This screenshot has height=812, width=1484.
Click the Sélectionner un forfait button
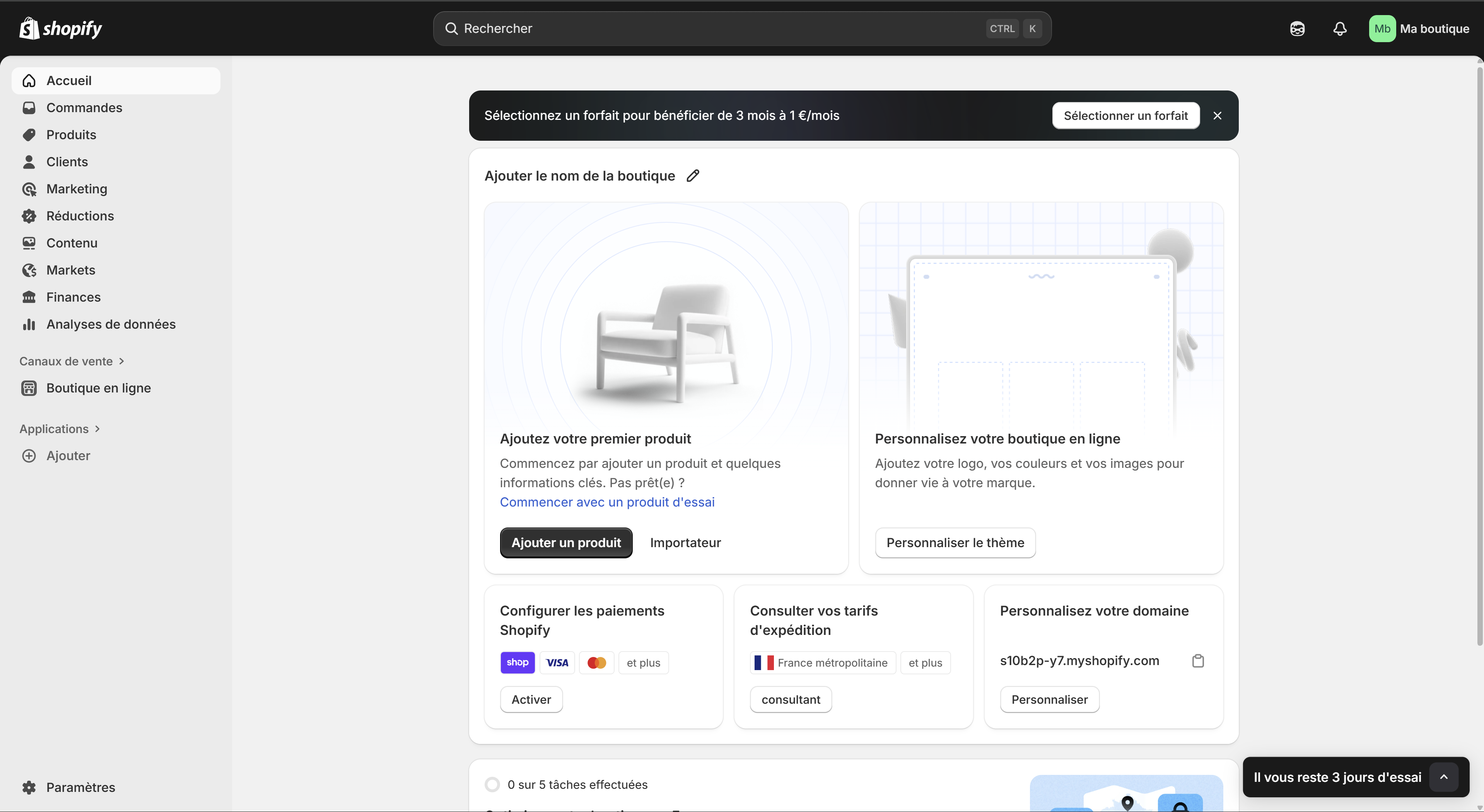(x=1125, y=115)
